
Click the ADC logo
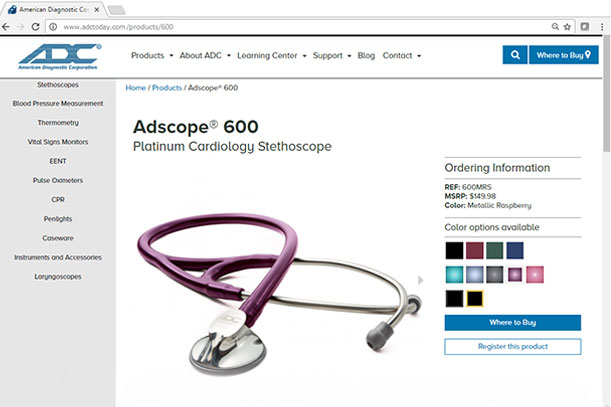(59, 57)
